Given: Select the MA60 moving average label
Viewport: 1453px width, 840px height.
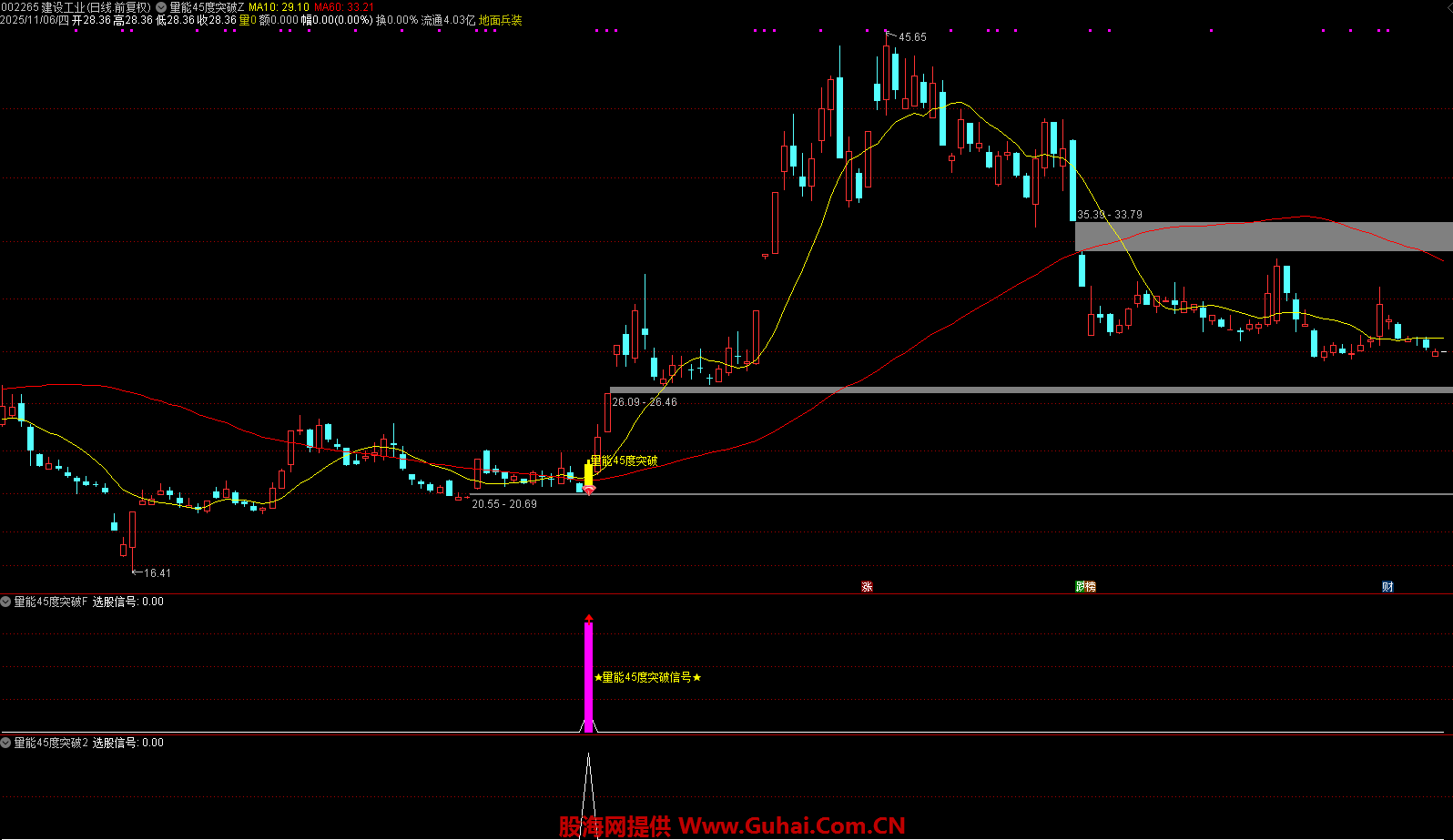Looking at the screenshot, I should (344, 7).
